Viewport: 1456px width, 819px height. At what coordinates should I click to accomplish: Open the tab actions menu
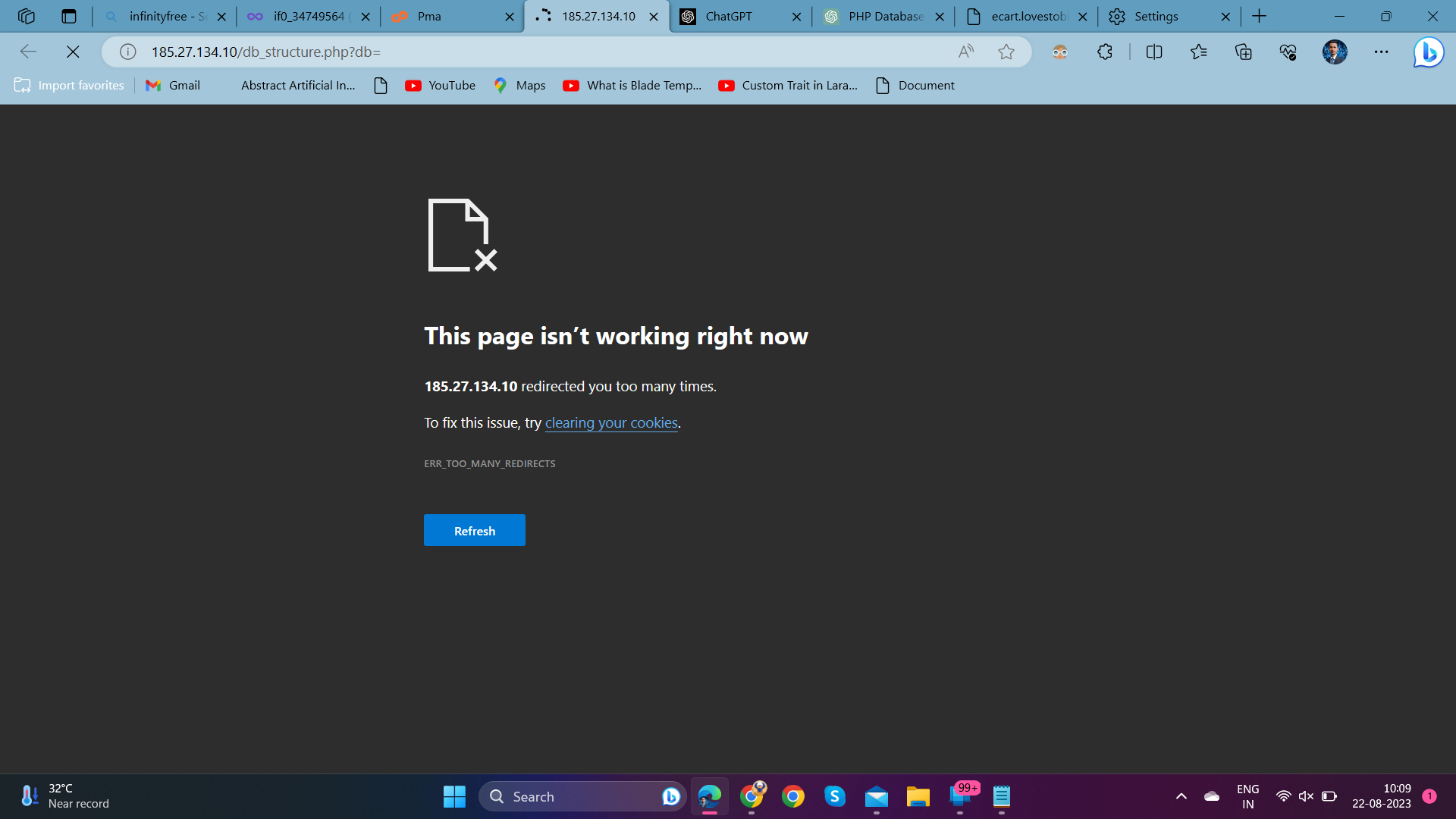pos(69,16)
